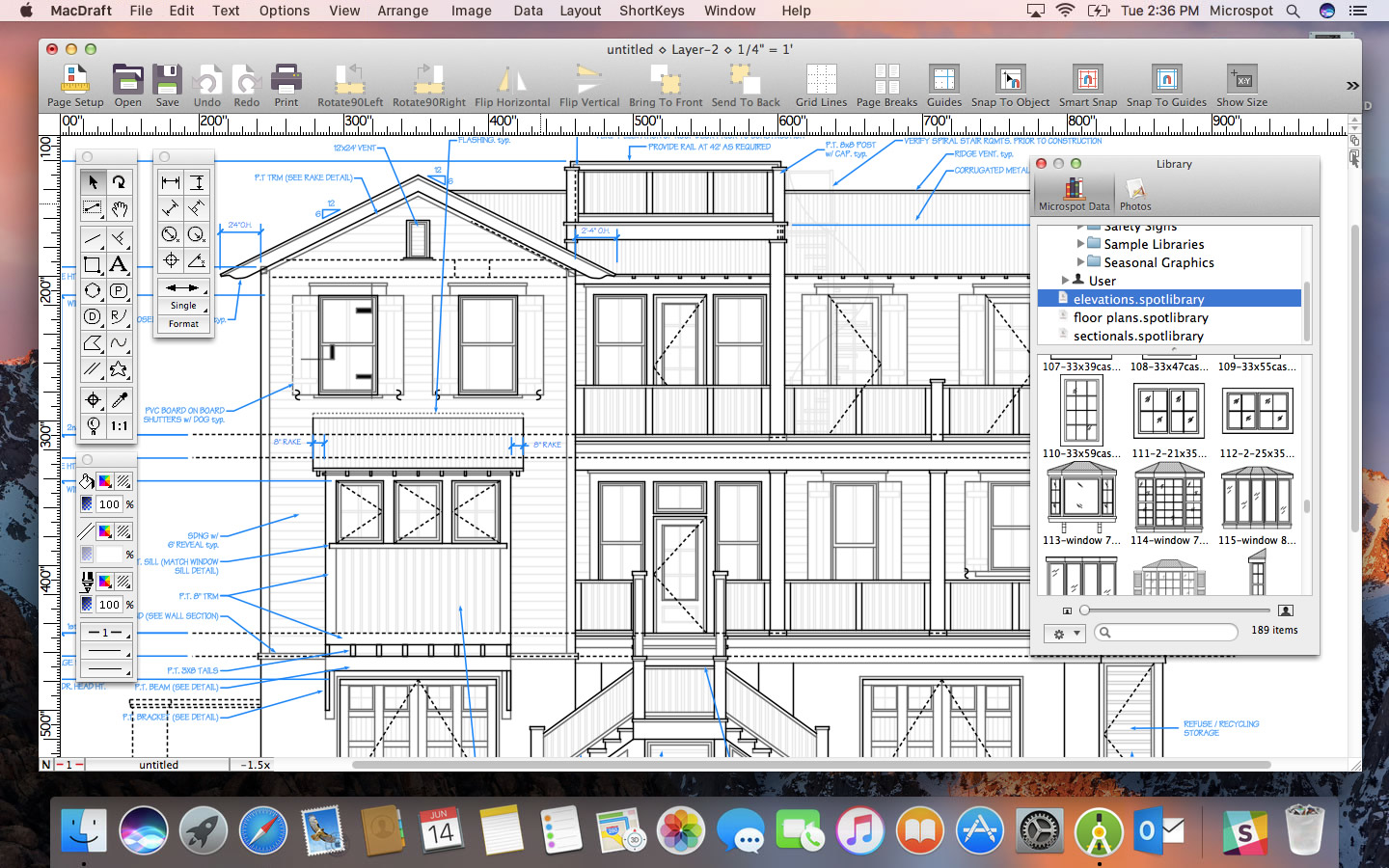Toggle Snap To Object

pyautogui.click(x=1010, y=86)
